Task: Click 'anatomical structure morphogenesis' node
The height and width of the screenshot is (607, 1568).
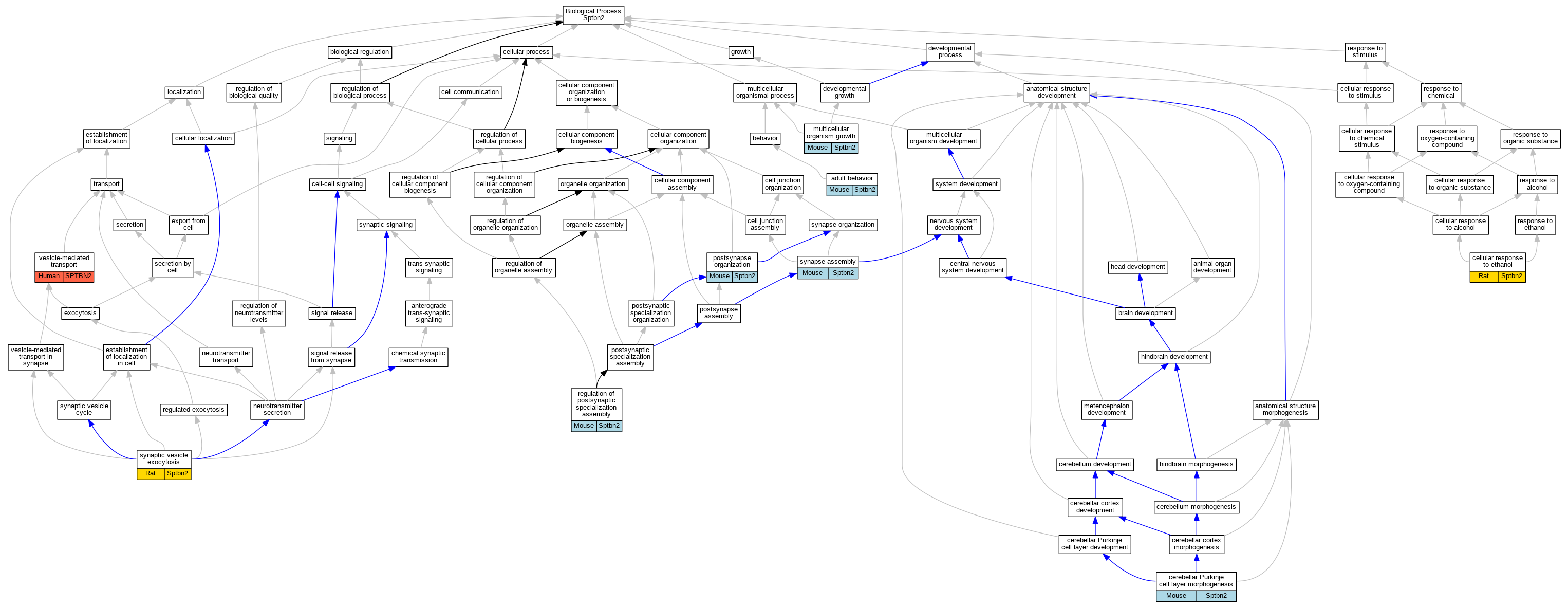Action: tap(1285, 410)
